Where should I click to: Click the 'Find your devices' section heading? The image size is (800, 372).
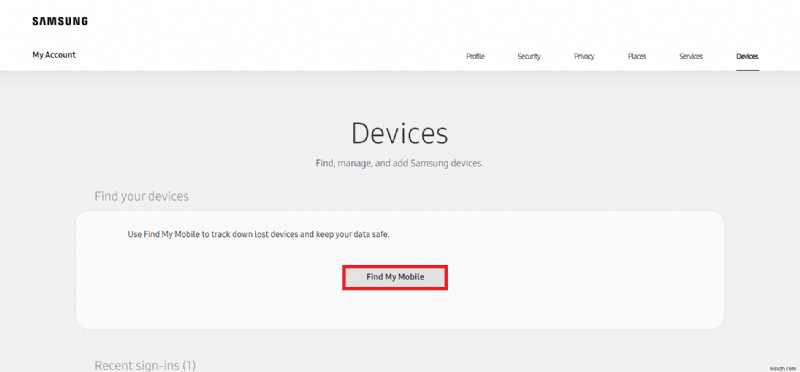[141, 196]
